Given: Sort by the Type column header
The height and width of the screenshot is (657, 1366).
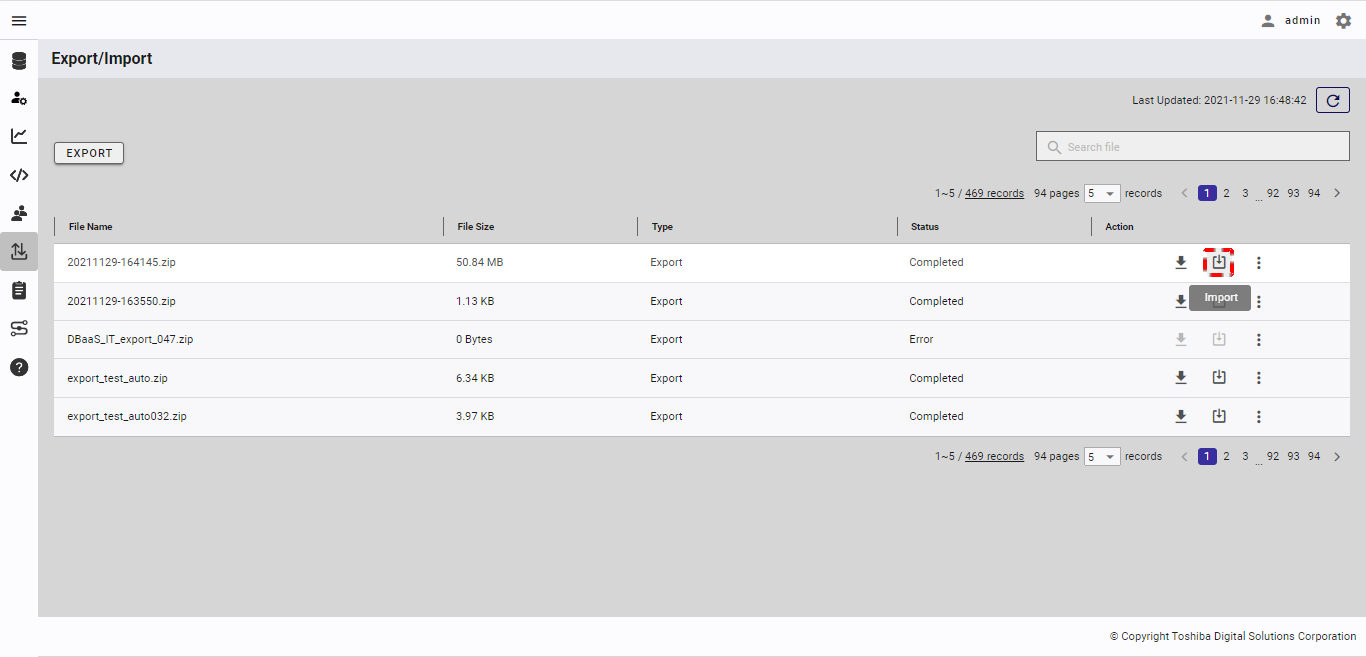Looking at the screenshot, I should click(x=662, y=227).
